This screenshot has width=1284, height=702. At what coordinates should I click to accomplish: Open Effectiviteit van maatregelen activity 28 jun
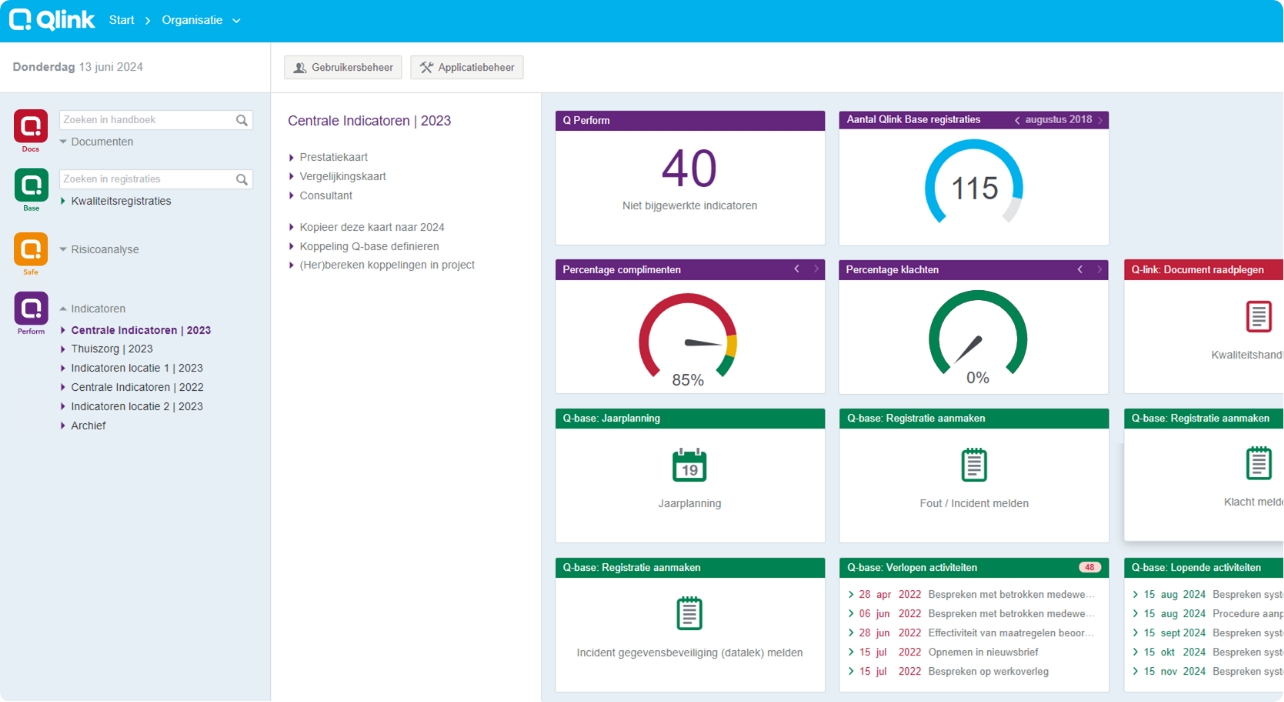click(x=971, y=633)
